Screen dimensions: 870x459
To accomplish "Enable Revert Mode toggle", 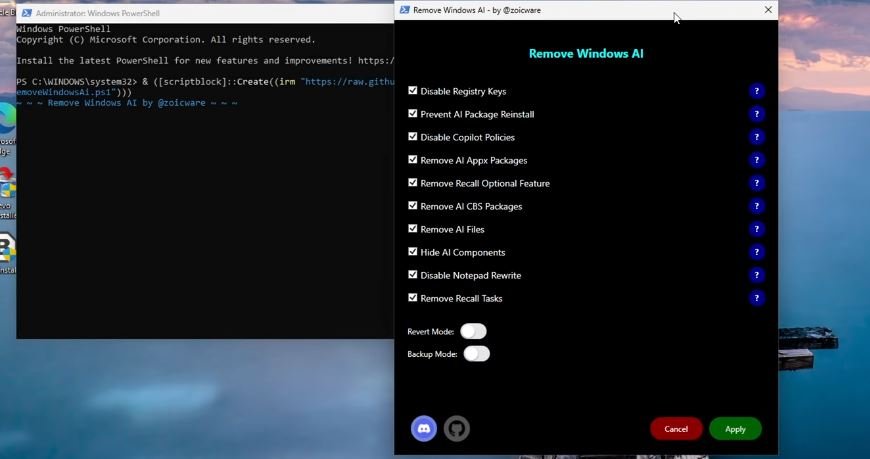I will click(473, 331).
